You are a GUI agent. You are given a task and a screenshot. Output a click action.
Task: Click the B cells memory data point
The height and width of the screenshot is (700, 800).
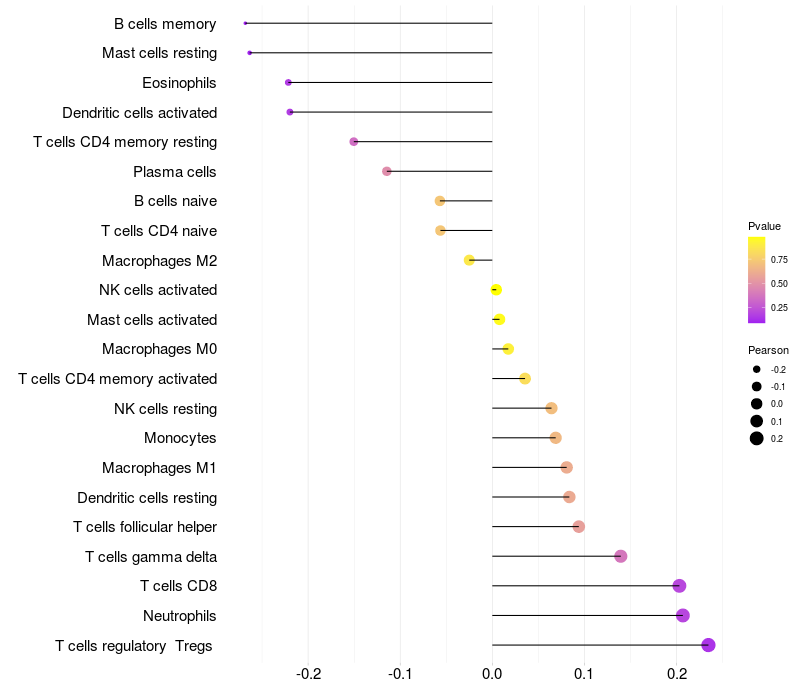[x=245, y=23]
